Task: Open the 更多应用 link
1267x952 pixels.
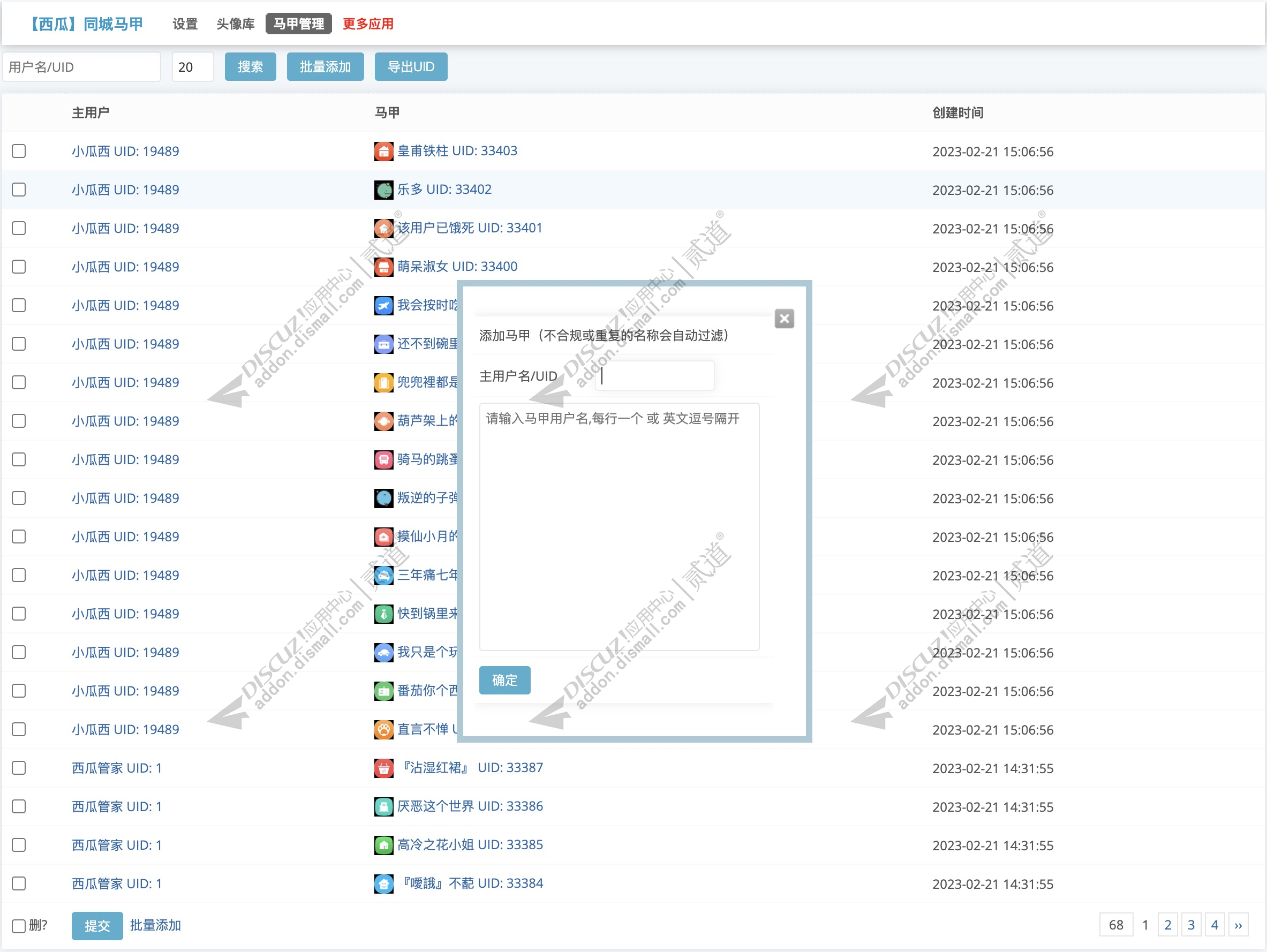Action: point(368,24)
